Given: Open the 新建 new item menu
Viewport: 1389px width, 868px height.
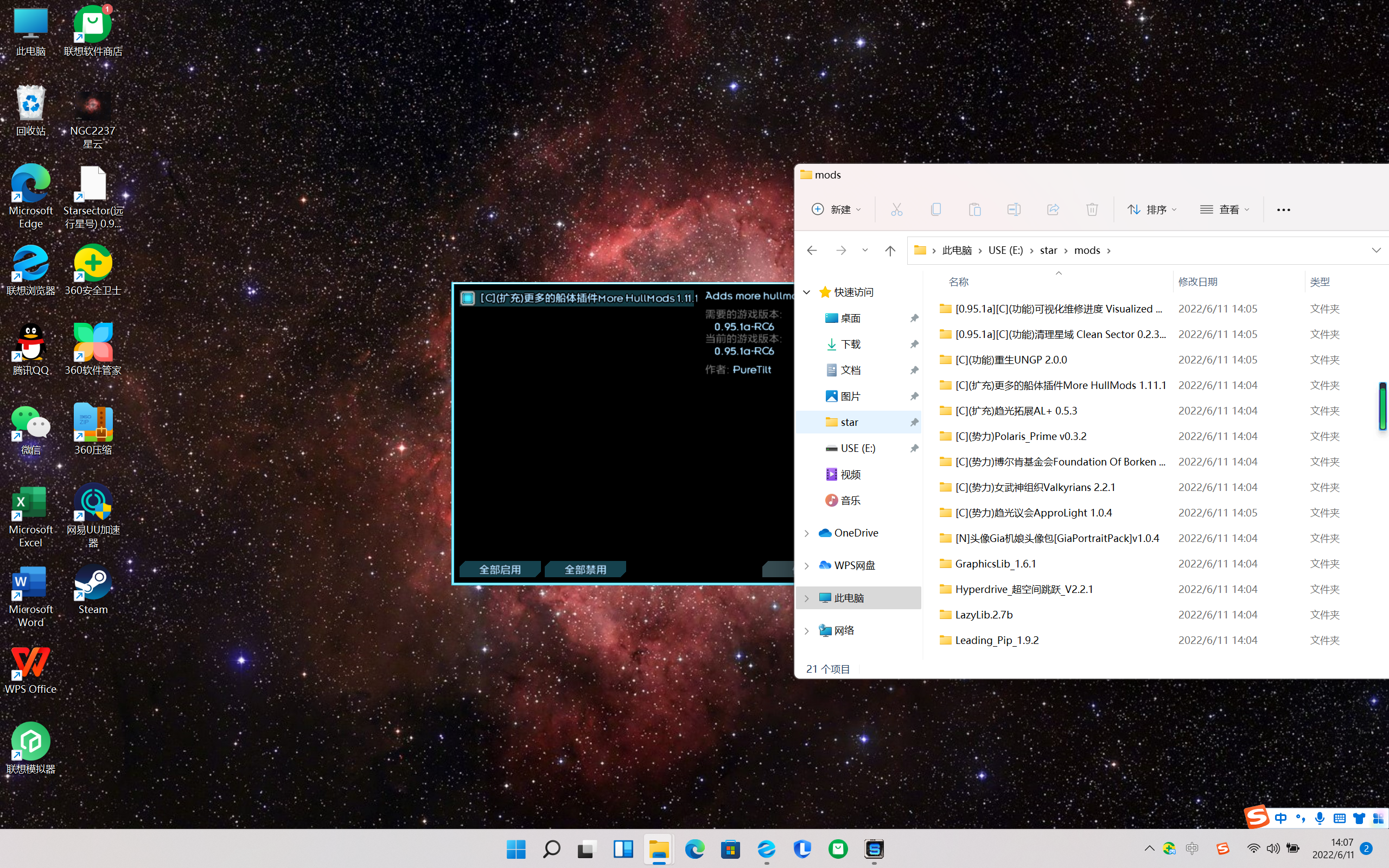Looking at the screenshot, I should point(836,209).
